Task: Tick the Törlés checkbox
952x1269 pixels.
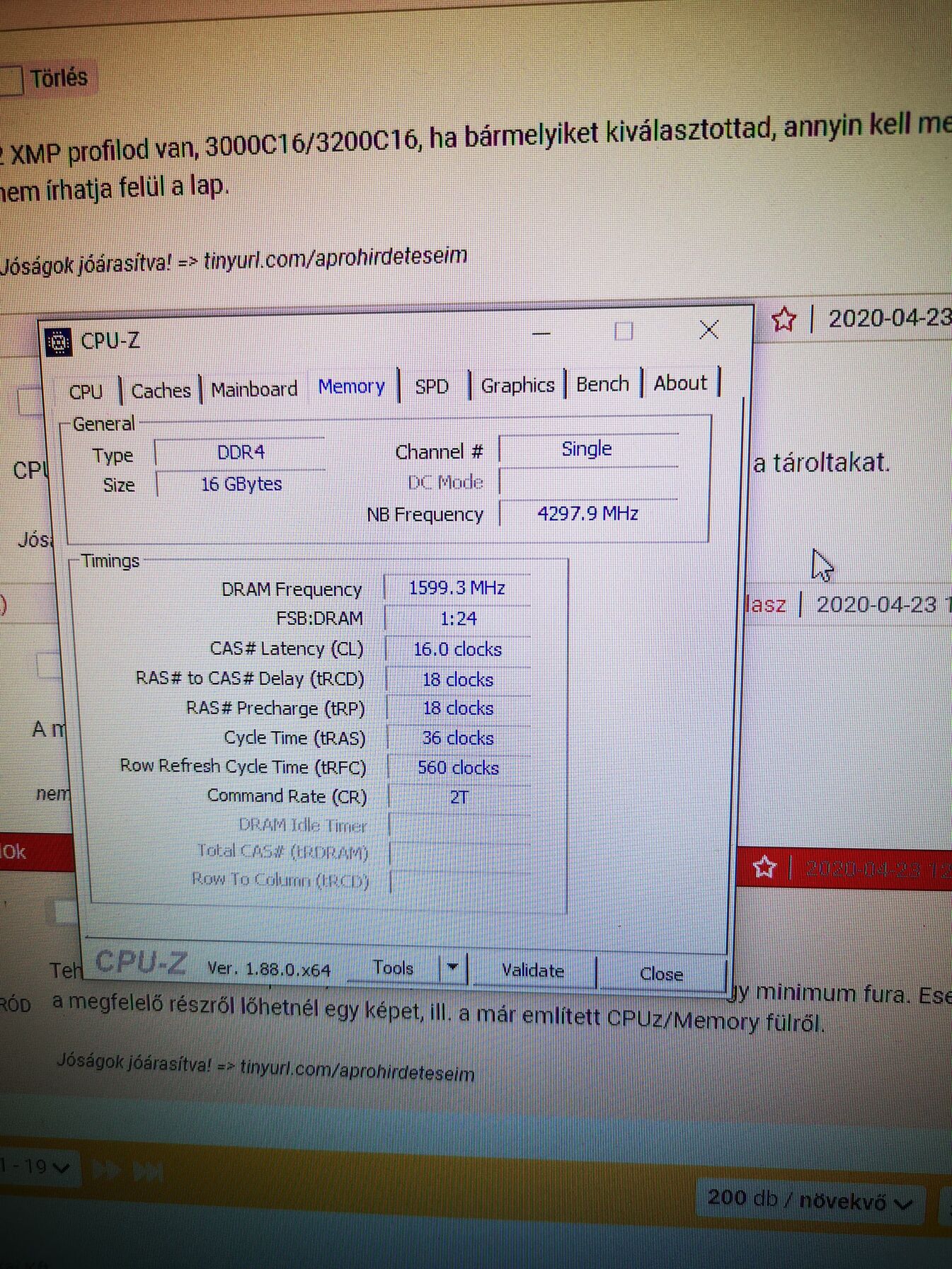Action: (10, 80)
